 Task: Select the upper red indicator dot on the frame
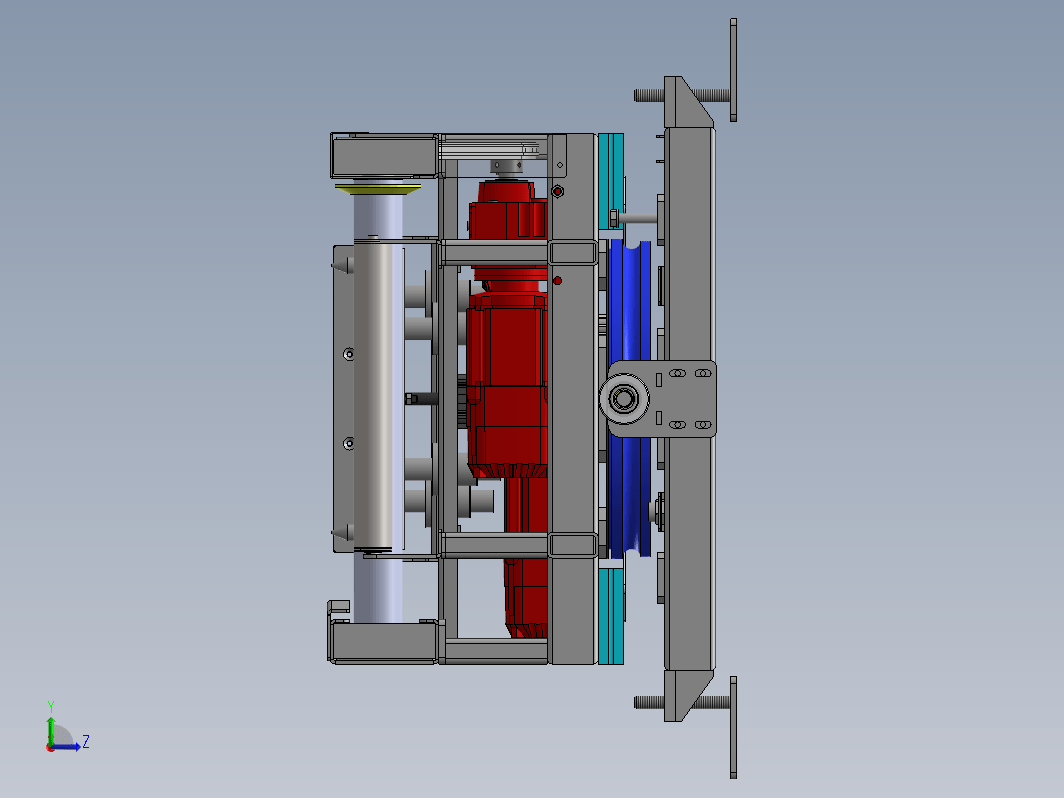558,192
